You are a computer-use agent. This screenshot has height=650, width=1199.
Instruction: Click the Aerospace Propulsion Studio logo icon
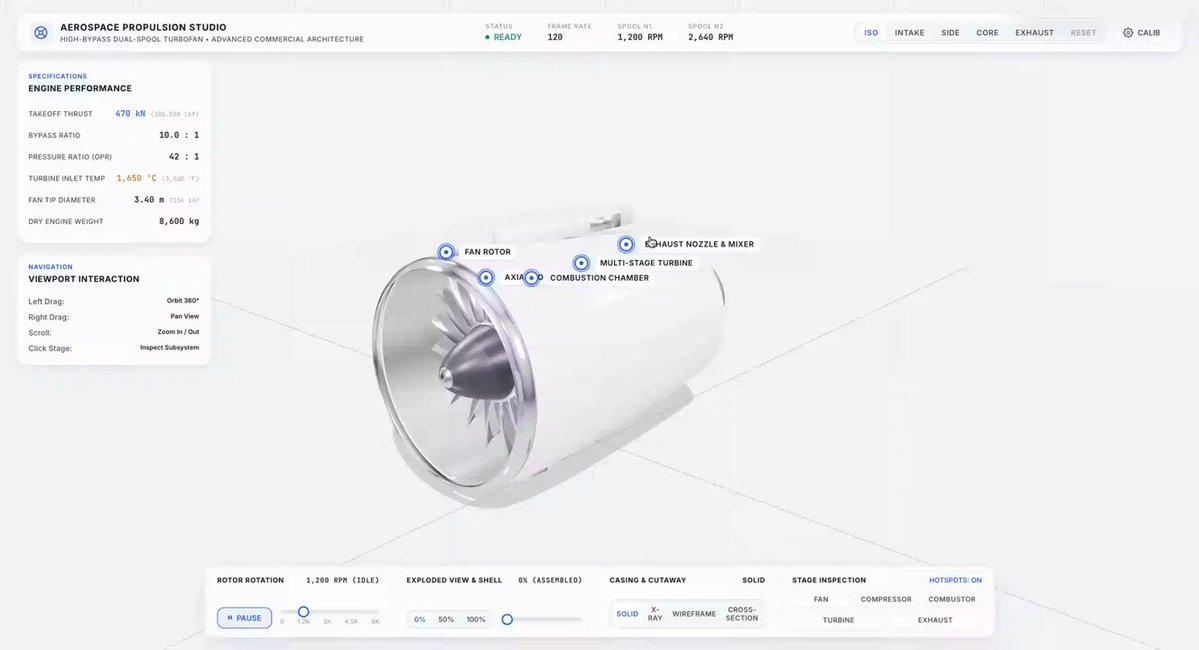41,32
